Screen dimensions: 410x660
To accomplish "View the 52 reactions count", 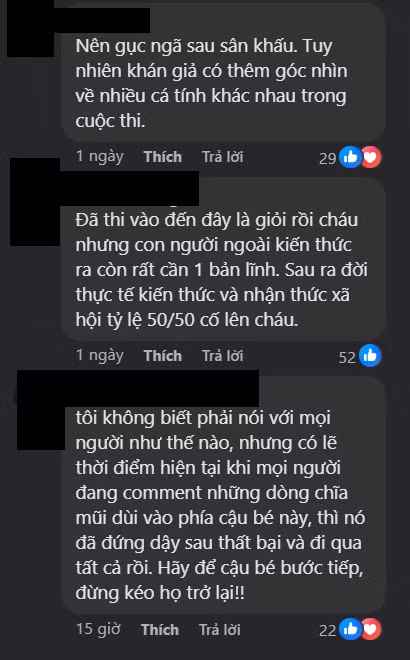I will 347,357.
